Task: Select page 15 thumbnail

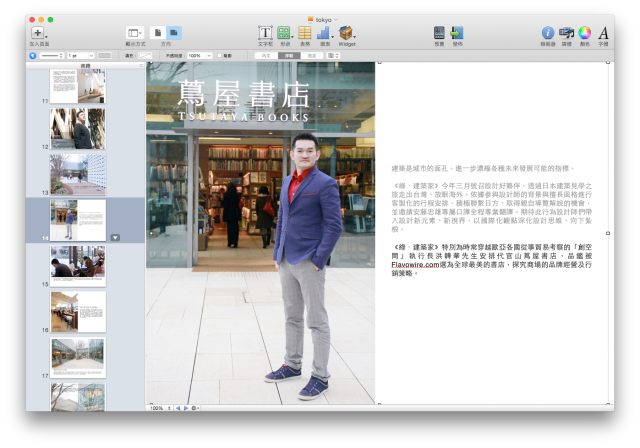Action: (x=78, y=266)
